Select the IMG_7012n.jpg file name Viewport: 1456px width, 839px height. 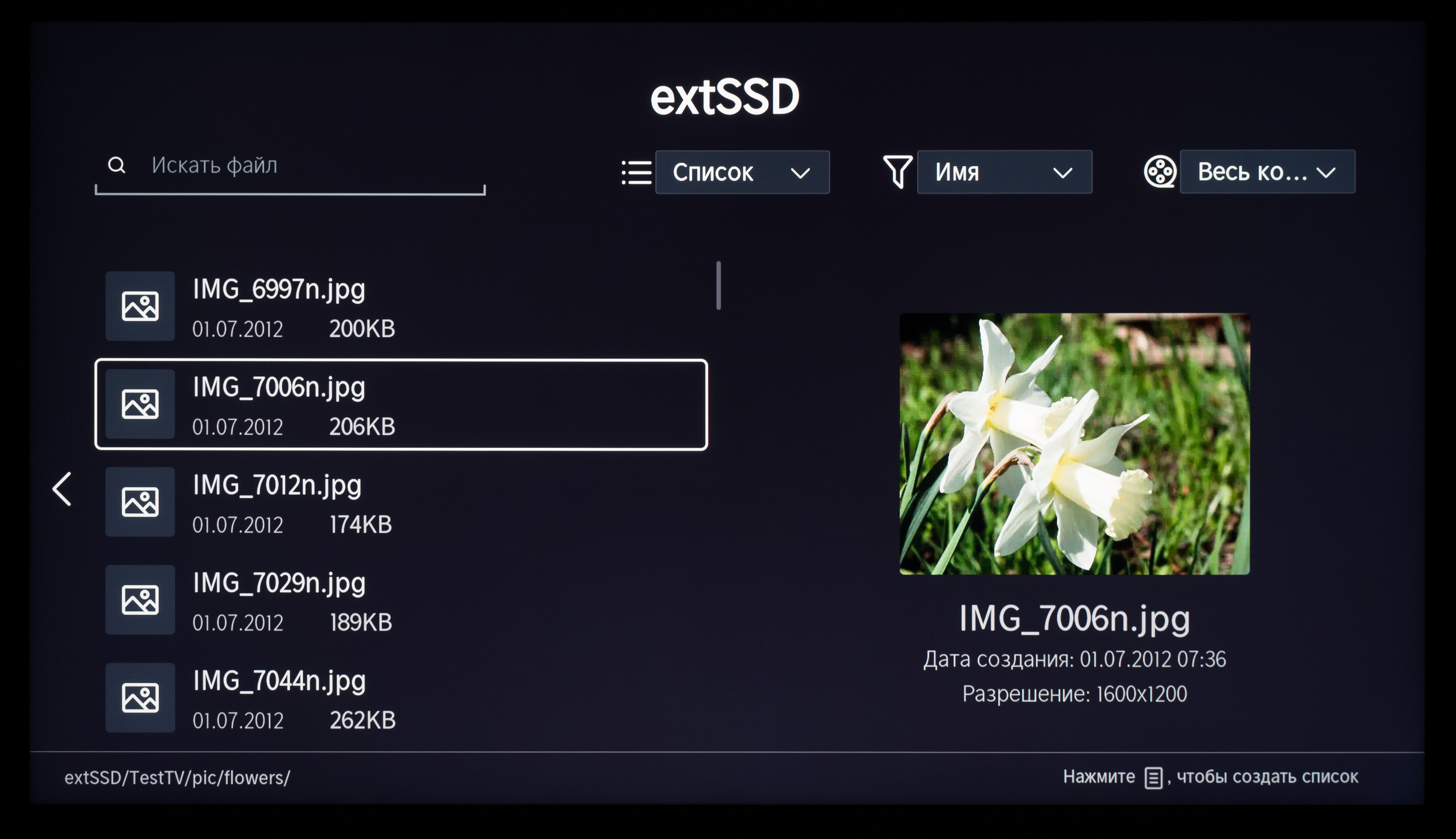tap(277, 485)
